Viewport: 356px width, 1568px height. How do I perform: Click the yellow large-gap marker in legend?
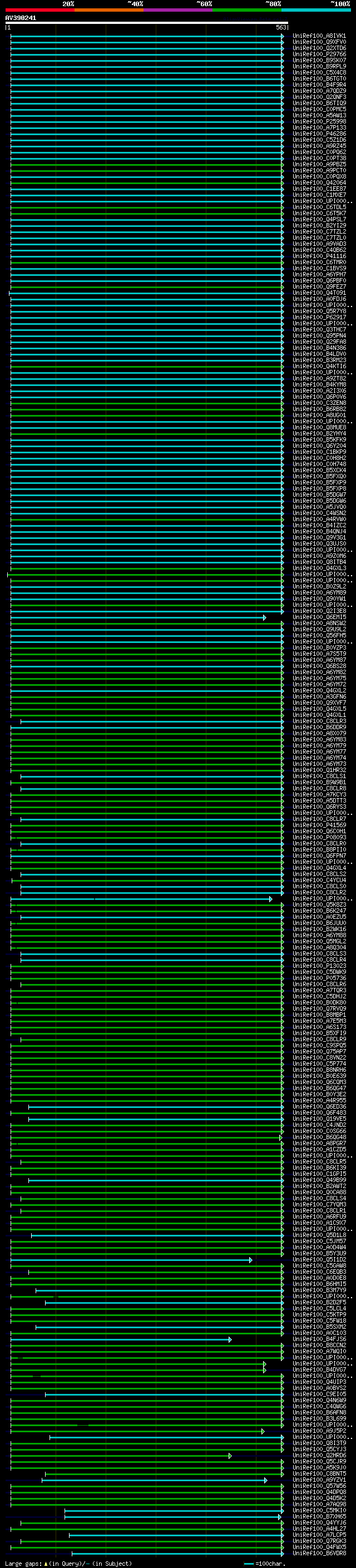(x=46, y=1563)
